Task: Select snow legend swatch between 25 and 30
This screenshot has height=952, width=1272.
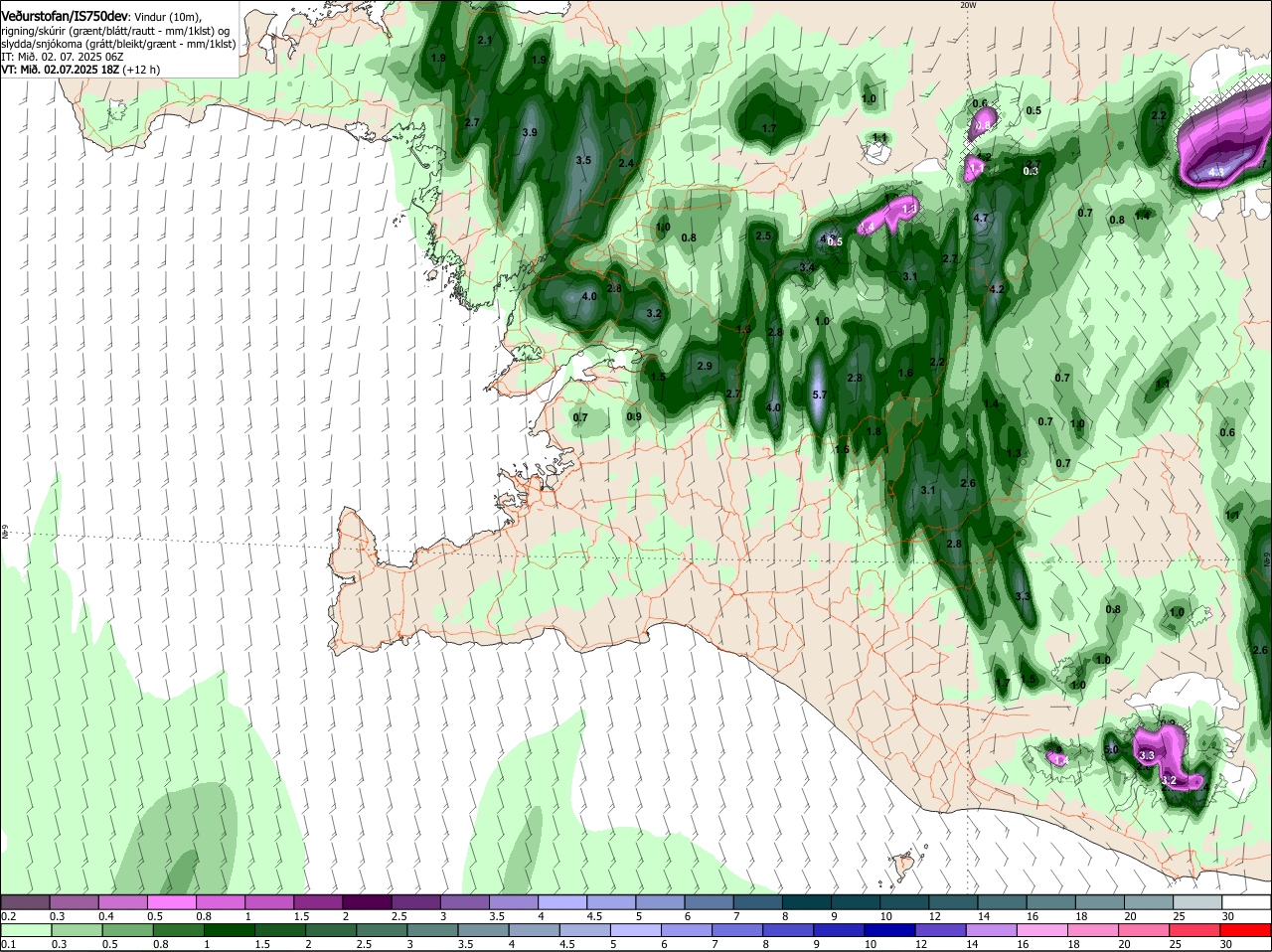Action: [x=1197, y=901]
